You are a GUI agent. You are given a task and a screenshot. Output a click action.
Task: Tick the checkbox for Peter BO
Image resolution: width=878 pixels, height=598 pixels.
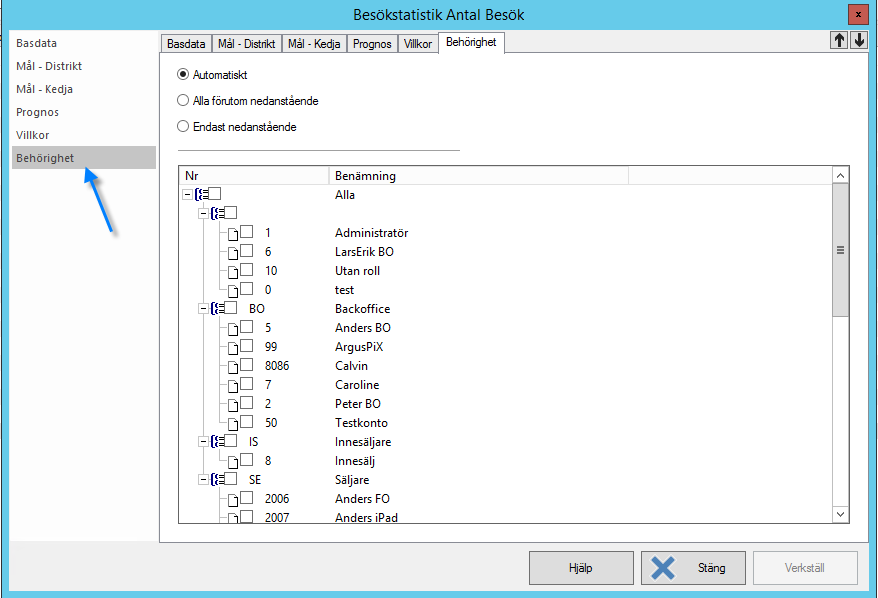(246, 403)
